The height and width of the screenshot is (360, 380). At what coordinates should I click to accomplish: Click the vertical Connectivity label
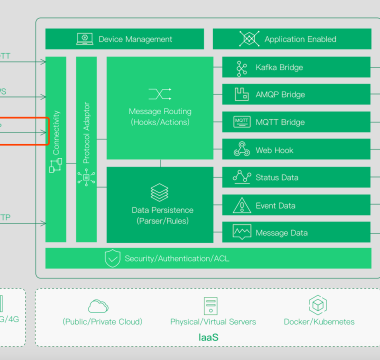click(56, 133)
